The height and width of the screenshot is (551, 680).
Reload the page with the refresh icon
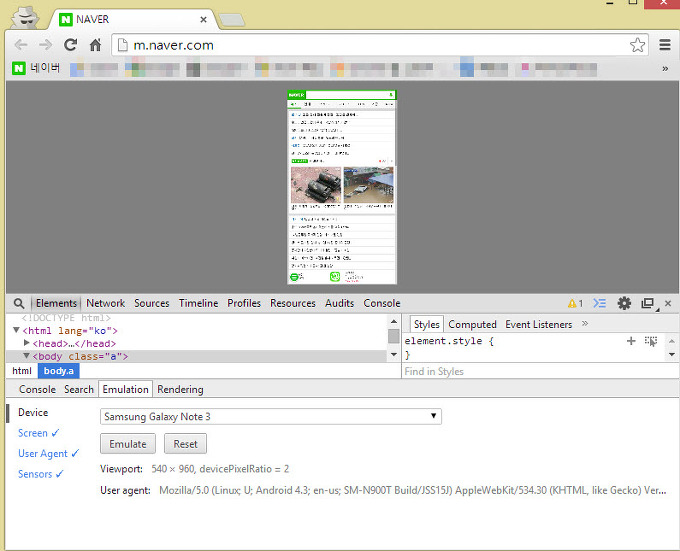click(70, 45)
